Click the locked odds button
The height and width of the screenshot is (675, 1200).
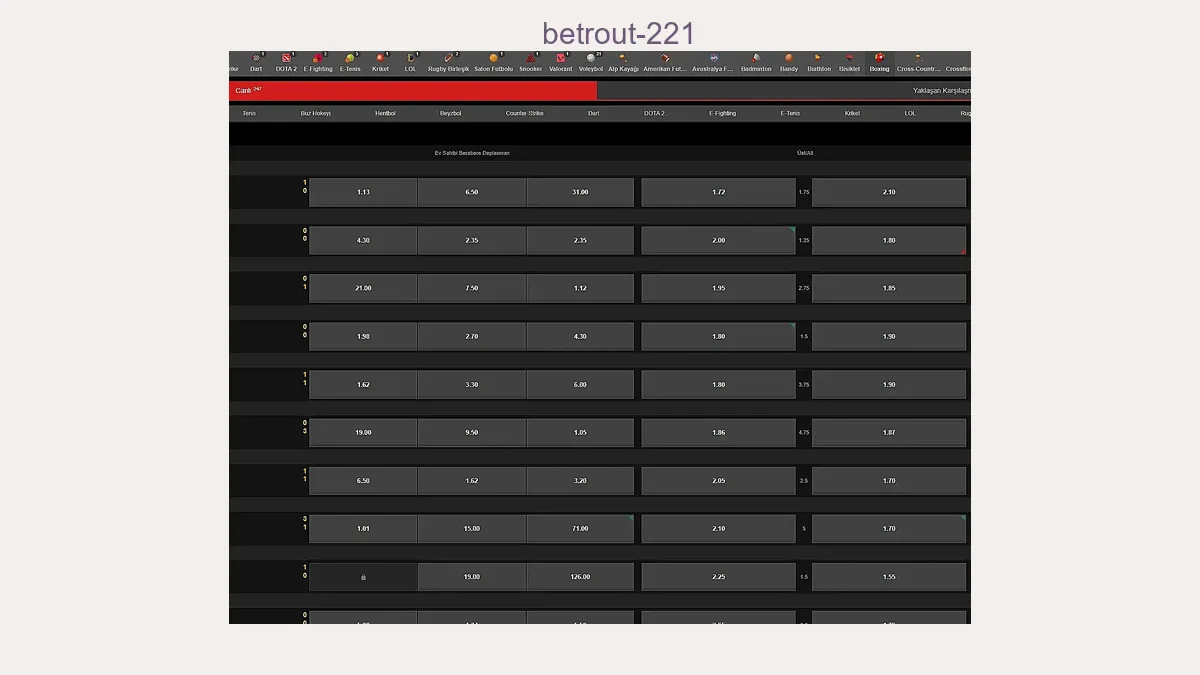coord(363,577)
